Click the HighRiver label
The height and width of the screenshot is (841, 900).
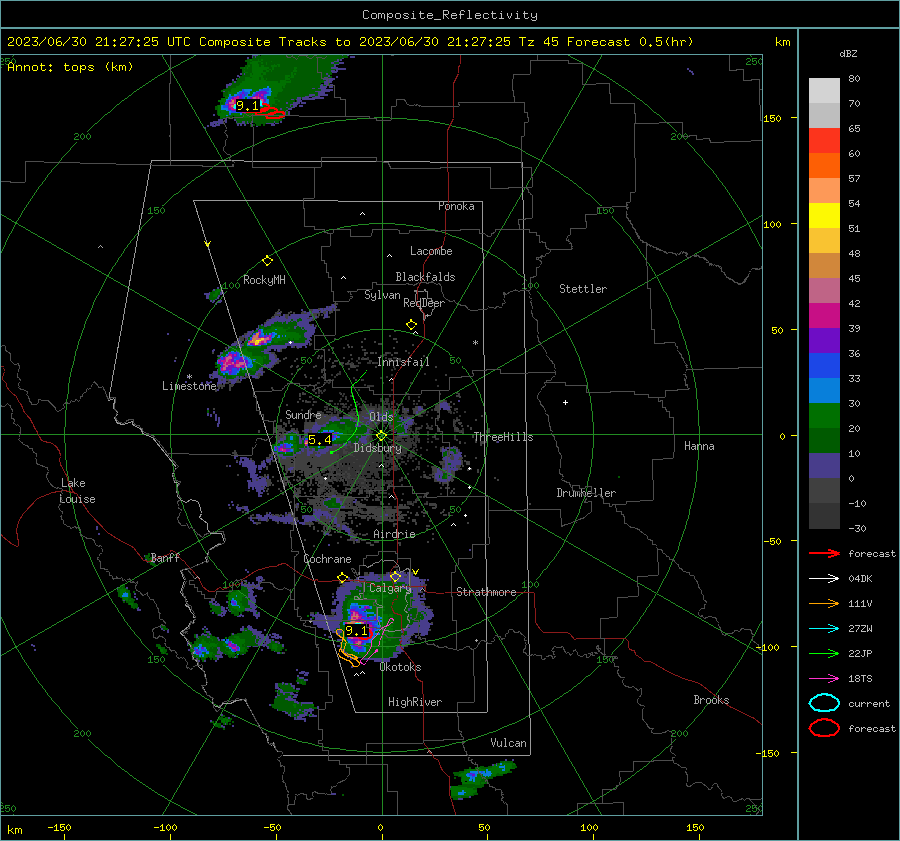pyautogui.click(x=415, y=702)
